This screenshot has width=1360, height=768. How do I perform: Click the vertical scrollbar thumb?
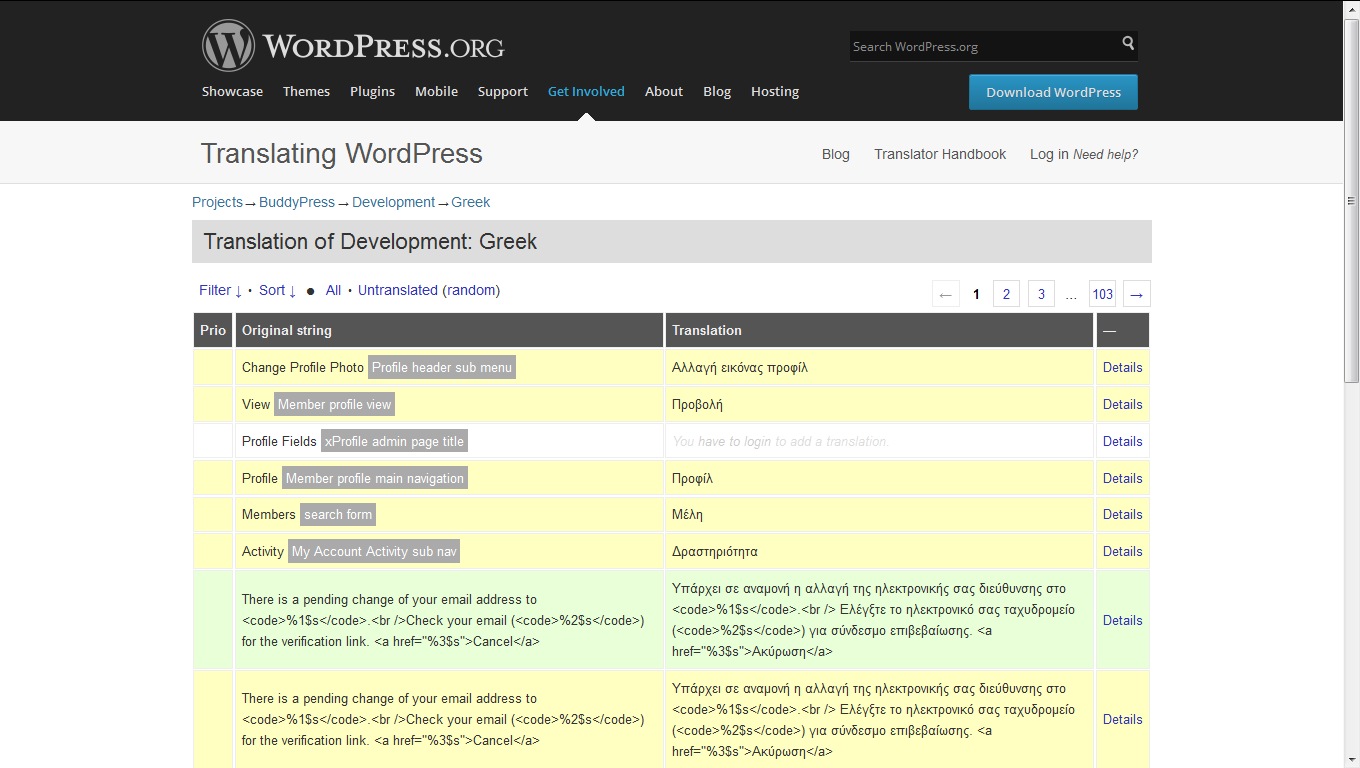[x=1351, y=200]
